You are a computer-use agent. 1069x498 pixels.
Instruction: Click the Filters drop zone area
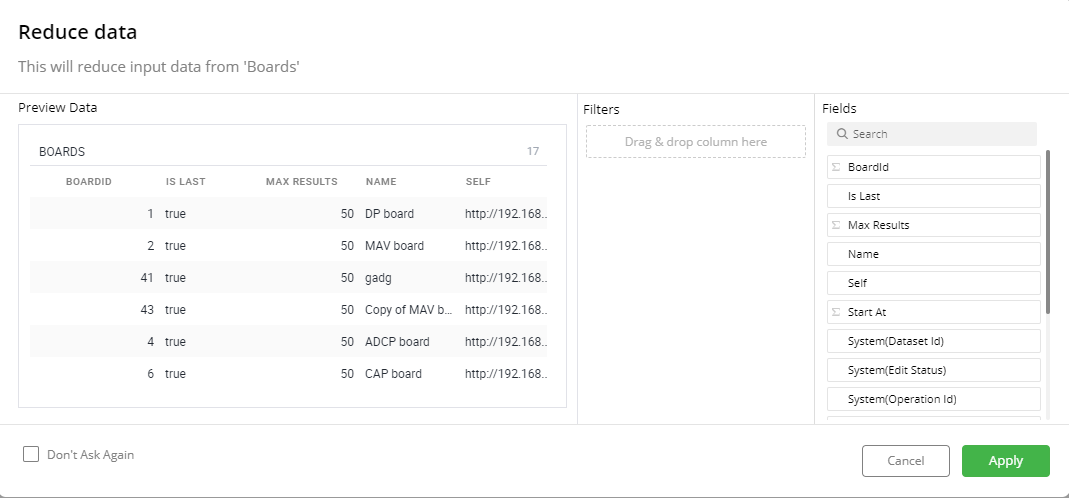(695, 142)
